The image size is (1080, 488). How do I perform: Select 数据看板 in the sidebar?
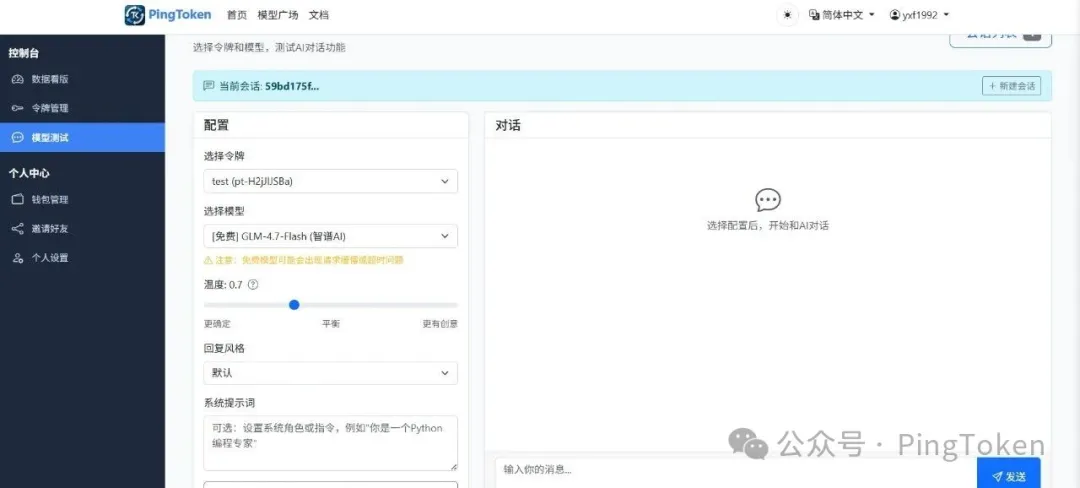[x=82, y=79]
